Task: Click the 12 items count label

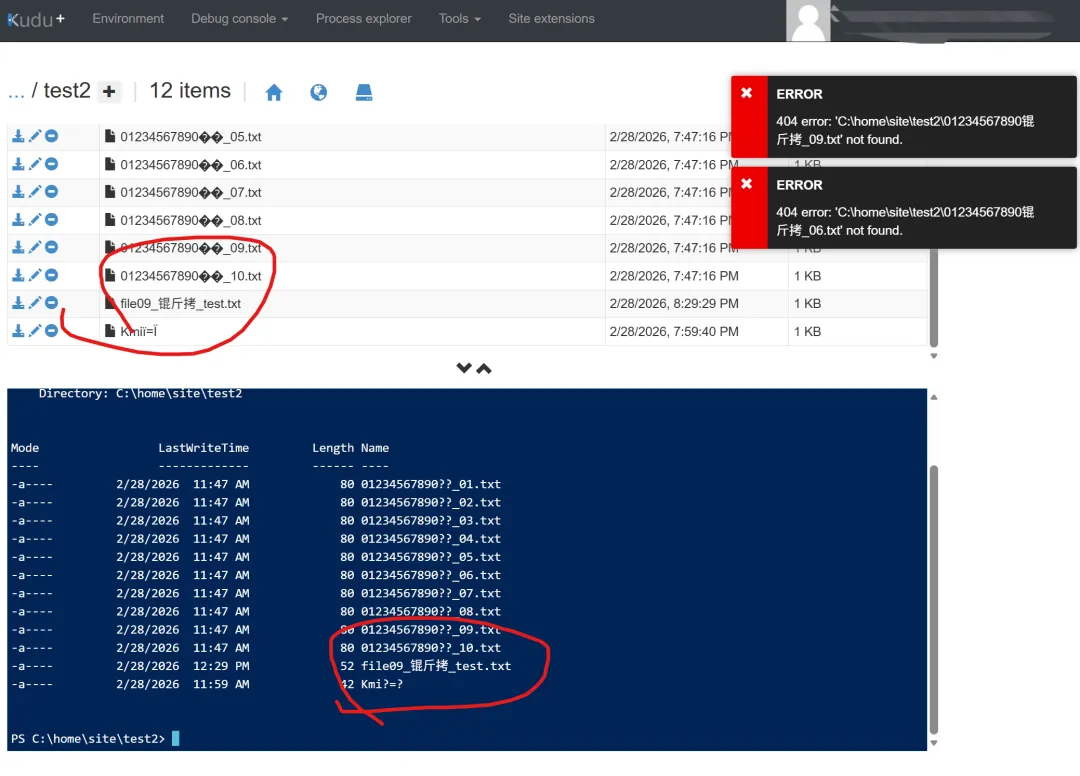Action: [190, 91]
